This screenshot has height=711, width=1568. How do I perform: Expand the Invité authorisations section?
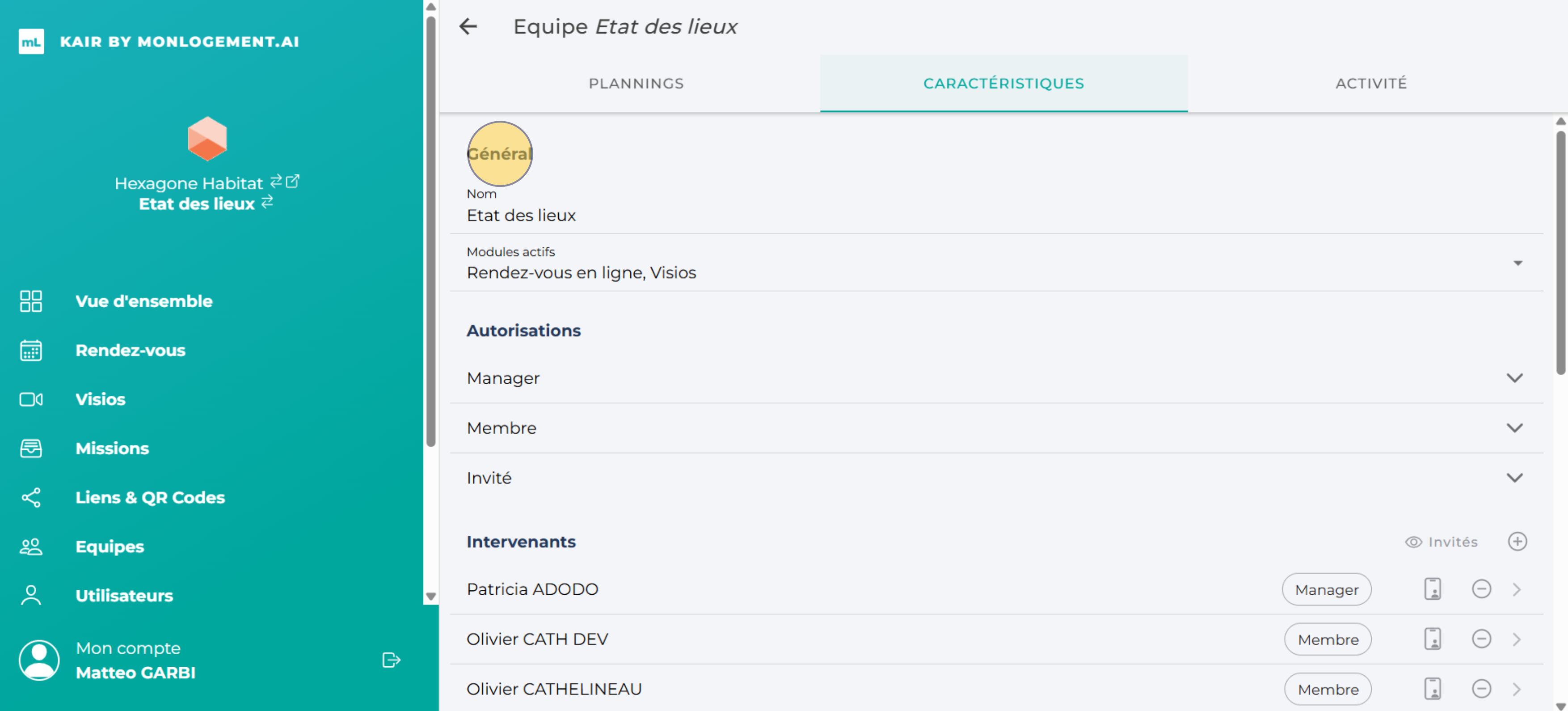[x=1514, y=478]
